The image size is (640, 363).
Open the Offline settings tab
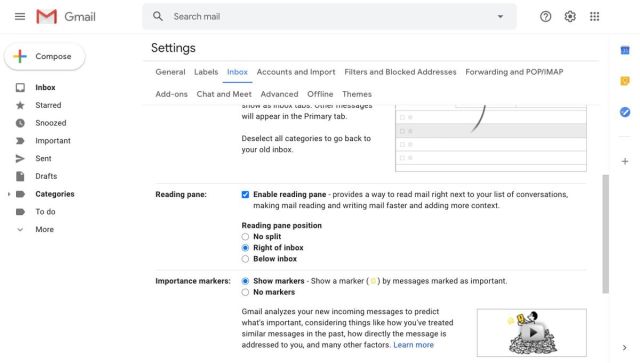click(320, 94)
